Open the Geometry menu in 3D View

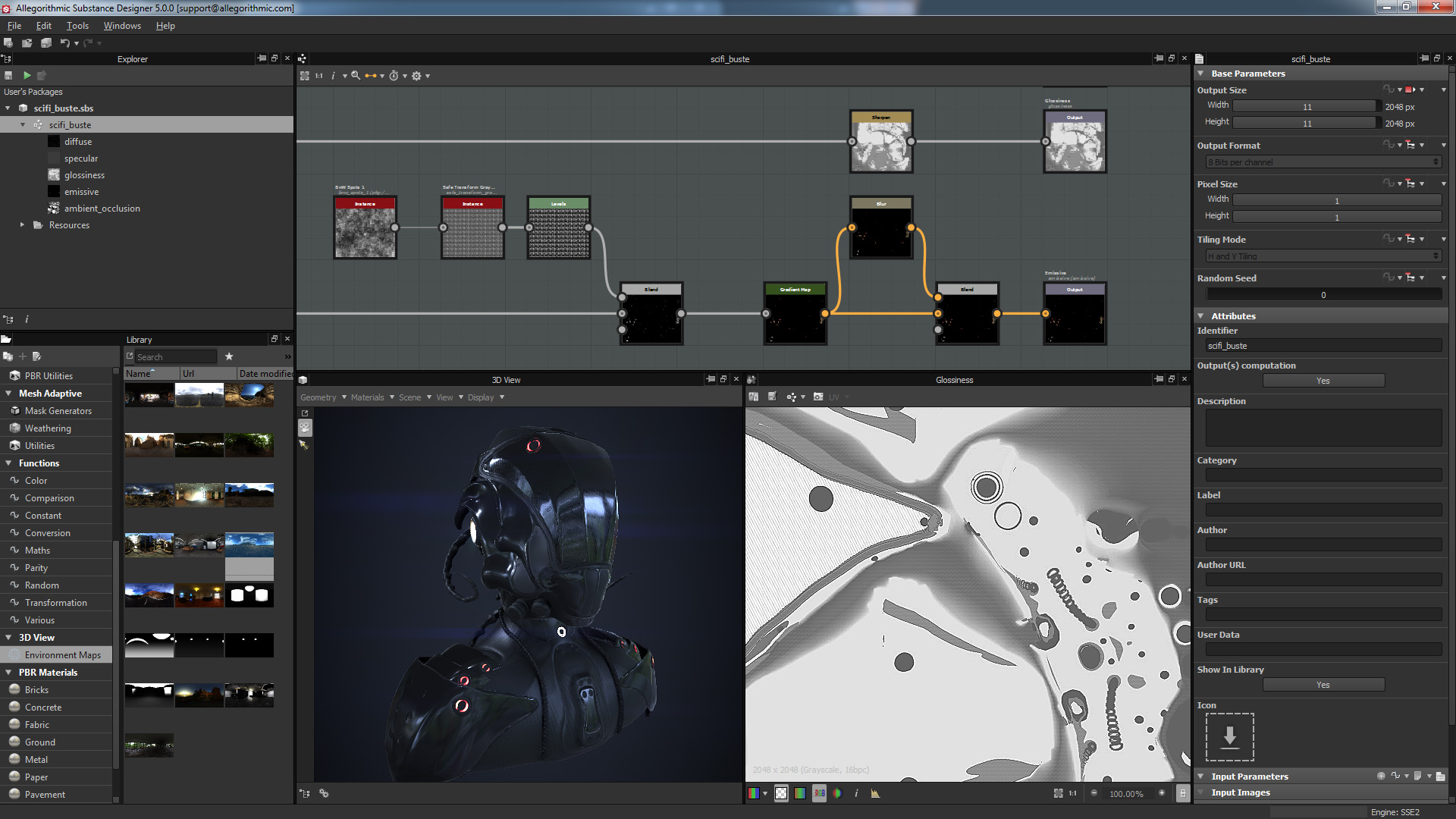(x=318, y=397)
